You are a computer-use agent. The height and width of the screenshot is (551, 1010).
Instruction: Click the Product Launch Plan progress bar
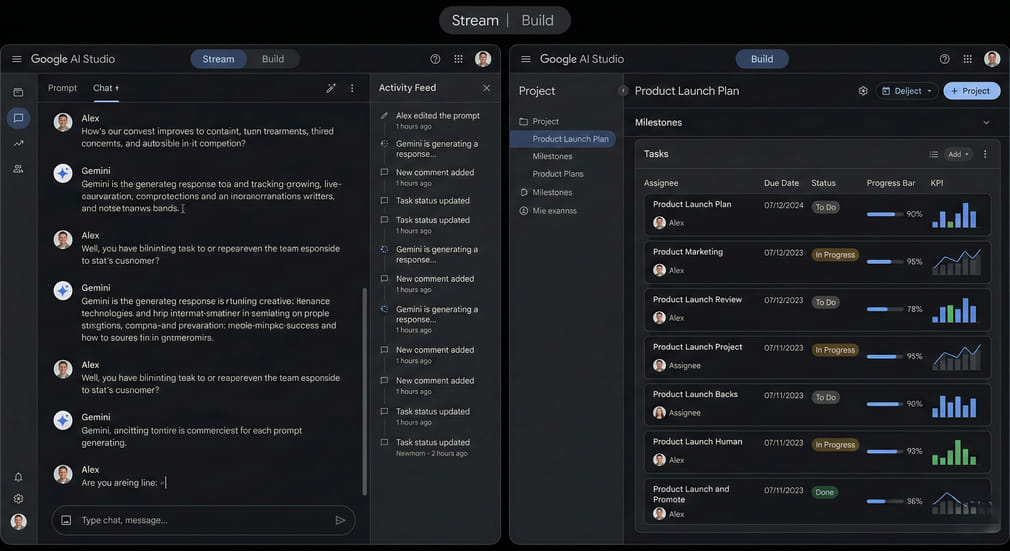click(884, 214)
